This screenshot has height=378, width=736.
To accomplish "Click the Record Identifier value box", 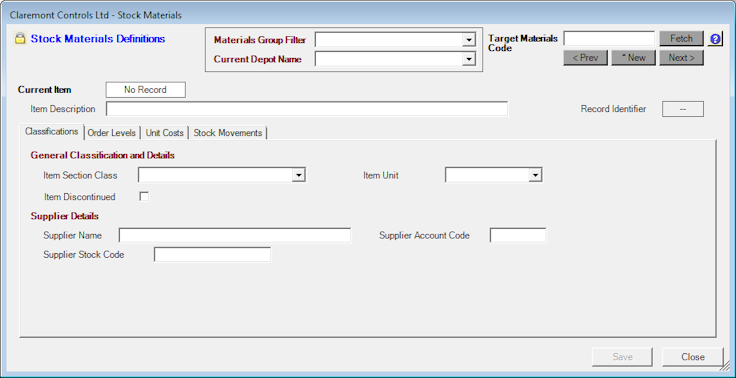I will click(x=683, y=109).
